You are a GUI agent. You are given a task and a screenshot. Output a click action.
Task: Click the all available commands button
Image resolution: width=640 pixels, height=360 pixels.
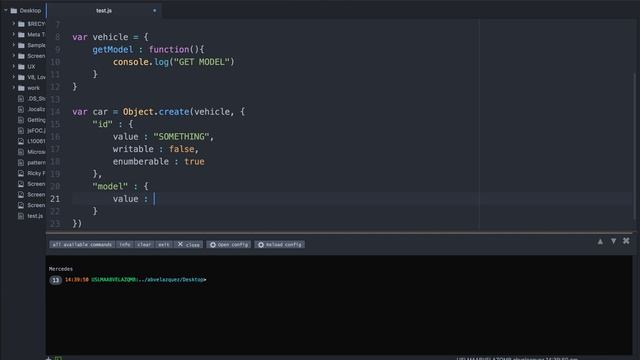click(x=82, y=244)
